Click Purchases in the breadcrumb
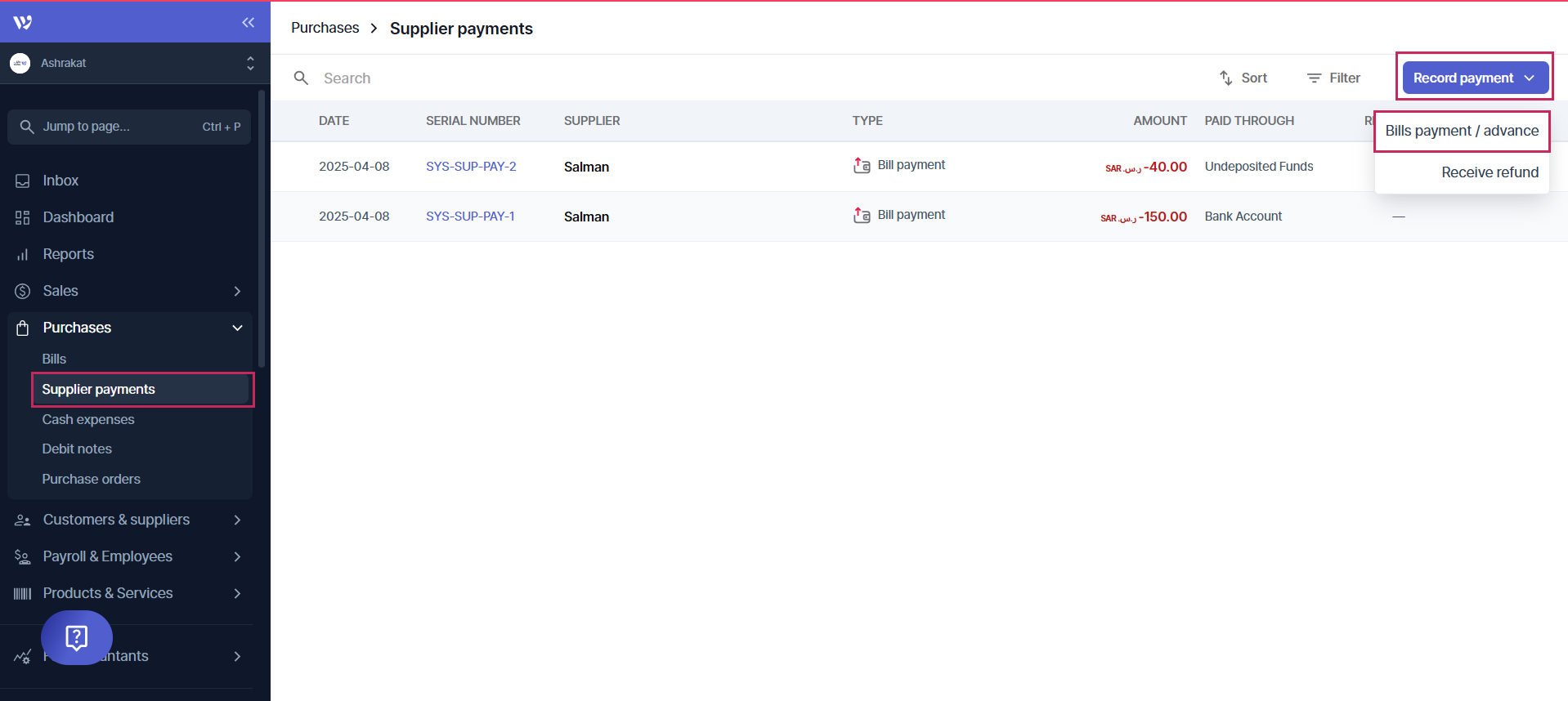Viewport: 1568px width, 701px height. [325, 28]
